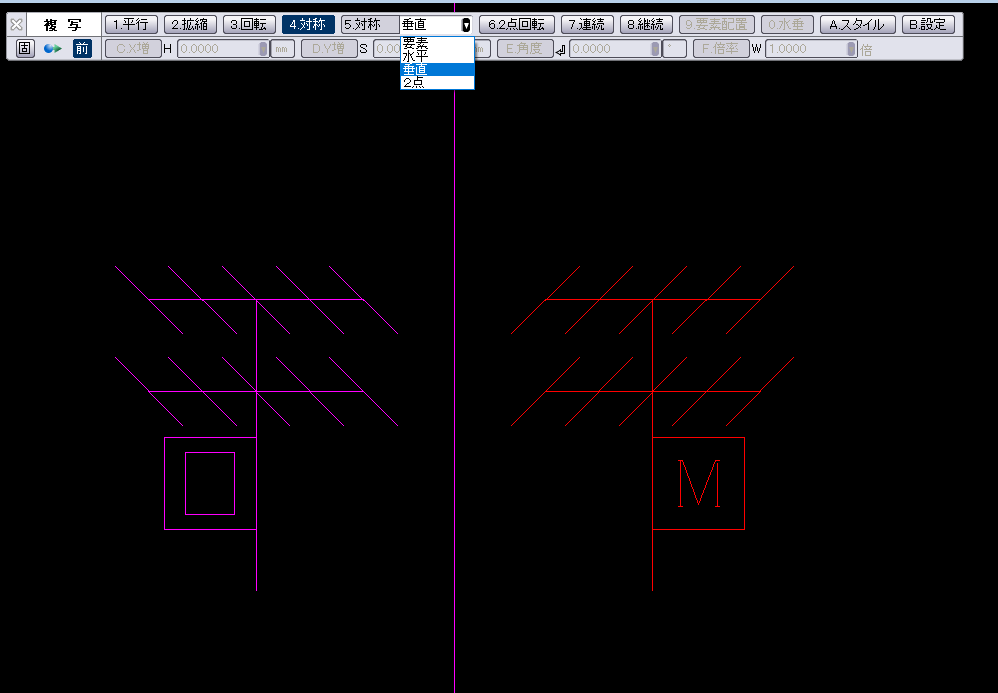Select 6.2点回転 two-point rotation mode
This screenshot has width=998, height=693.
516,25
